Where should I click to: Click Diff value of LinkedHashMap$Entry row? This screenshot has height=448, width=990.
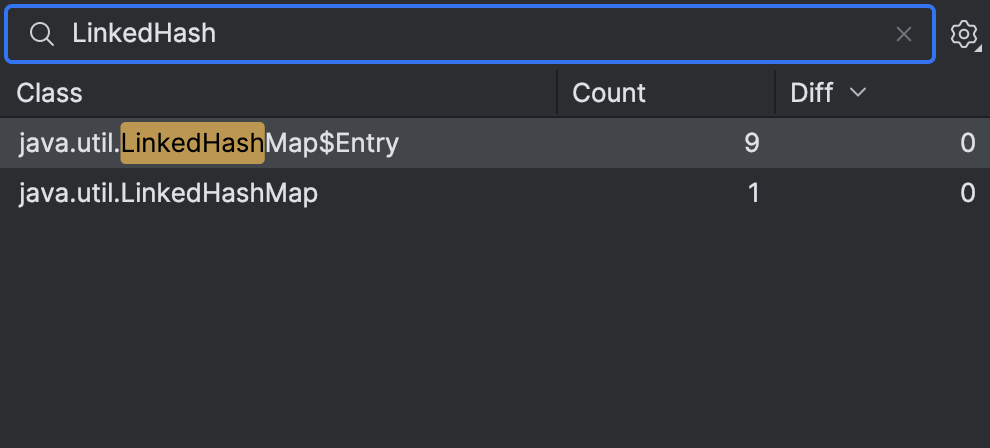(x=967, y=143)
